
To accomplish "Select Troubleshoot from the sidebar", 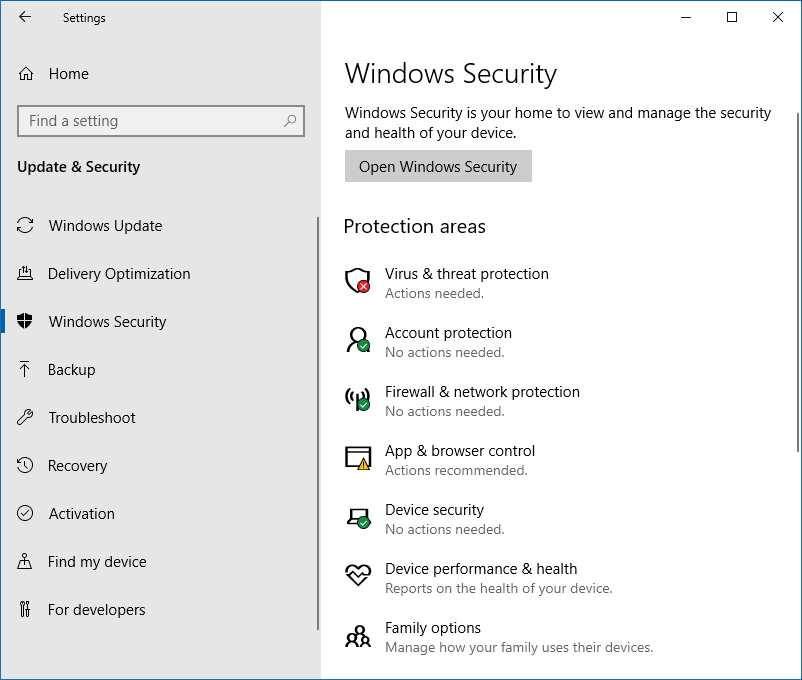I will 92,417.
